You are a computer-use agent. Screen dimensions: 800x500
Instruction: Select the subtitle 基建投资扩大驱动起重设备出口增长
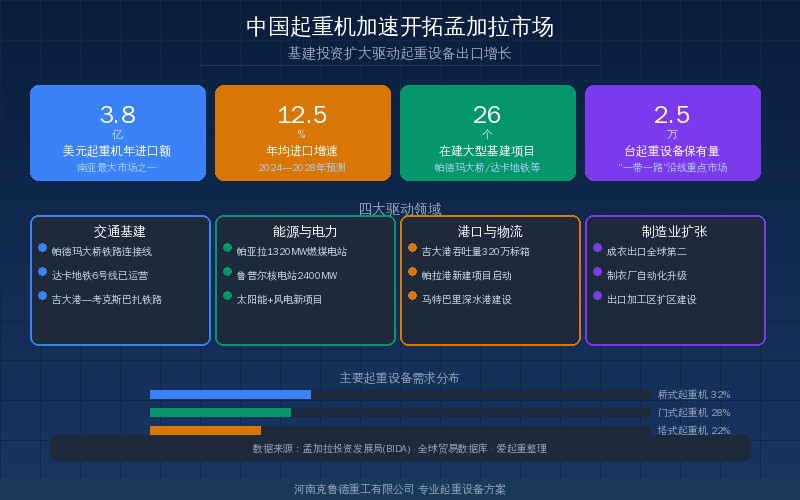399,54
